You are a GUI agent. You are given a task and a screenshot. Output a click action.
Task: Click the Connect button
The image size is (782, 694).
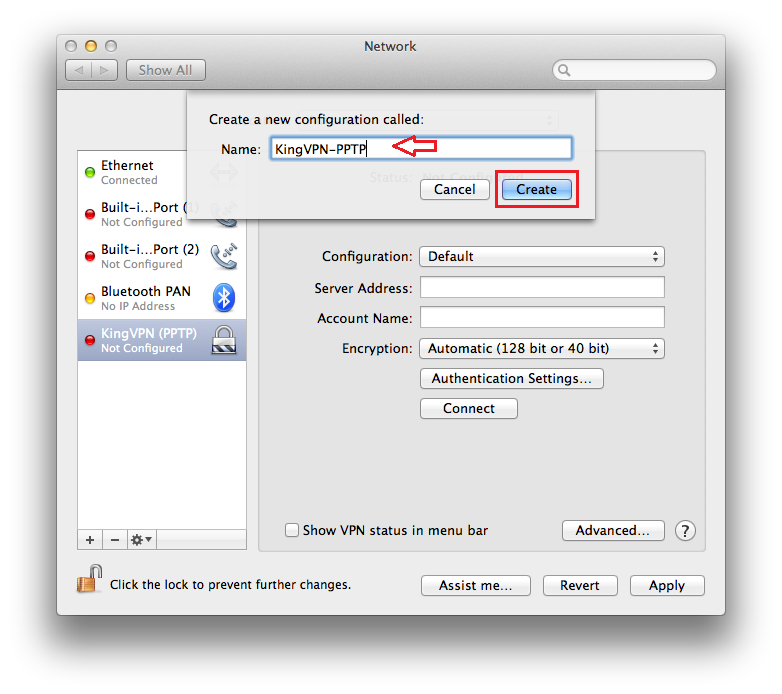469,408
